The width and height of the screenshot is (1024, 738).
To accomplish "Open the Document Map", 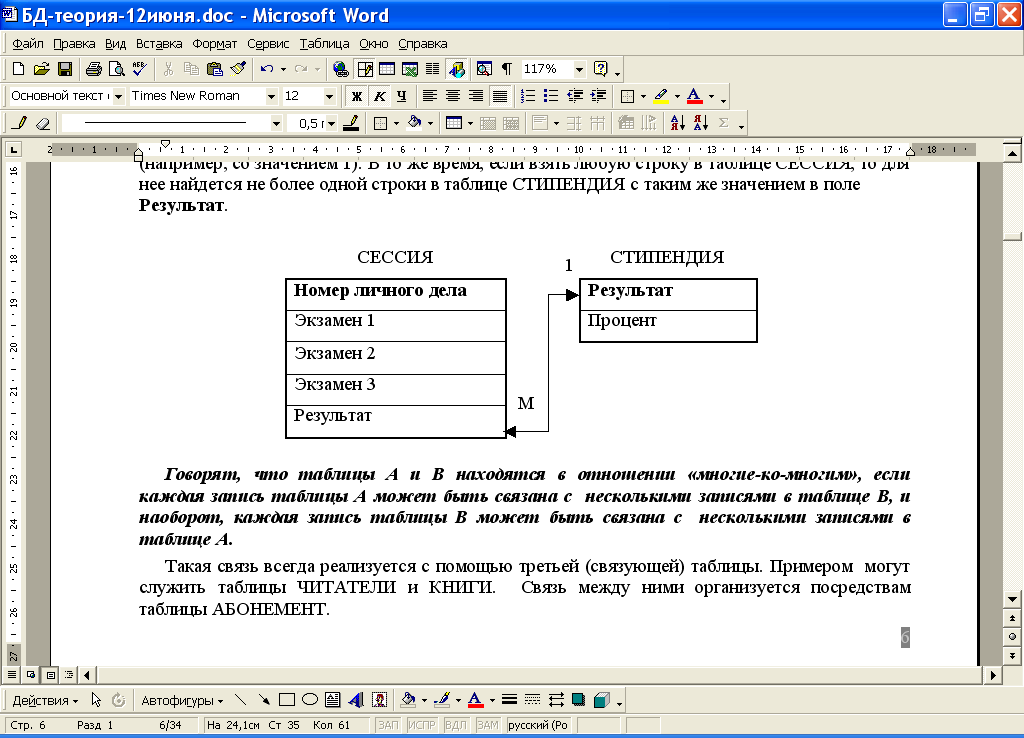I will (484, 69).
